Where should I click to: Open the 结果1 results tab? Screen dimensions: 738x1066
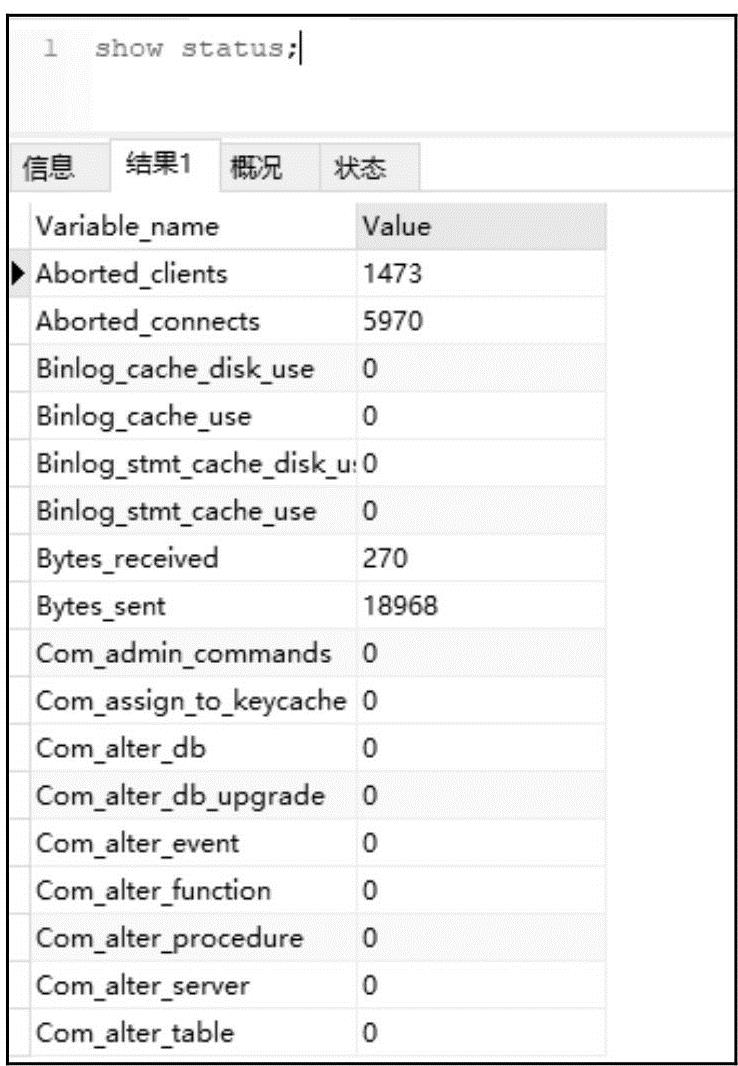[156, 165]
